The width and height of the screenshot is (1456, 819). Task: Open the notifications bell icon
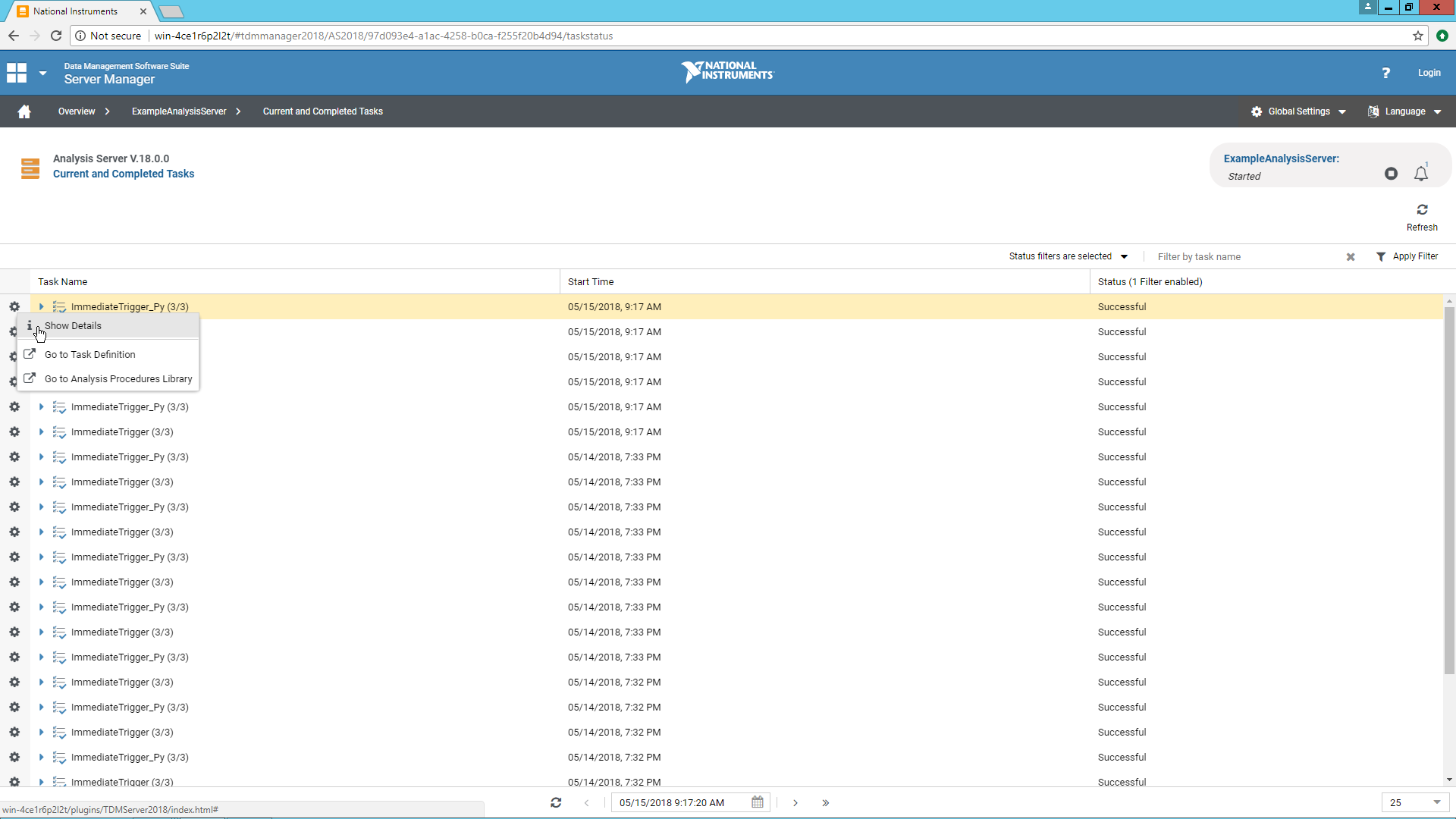point(1421,174)
